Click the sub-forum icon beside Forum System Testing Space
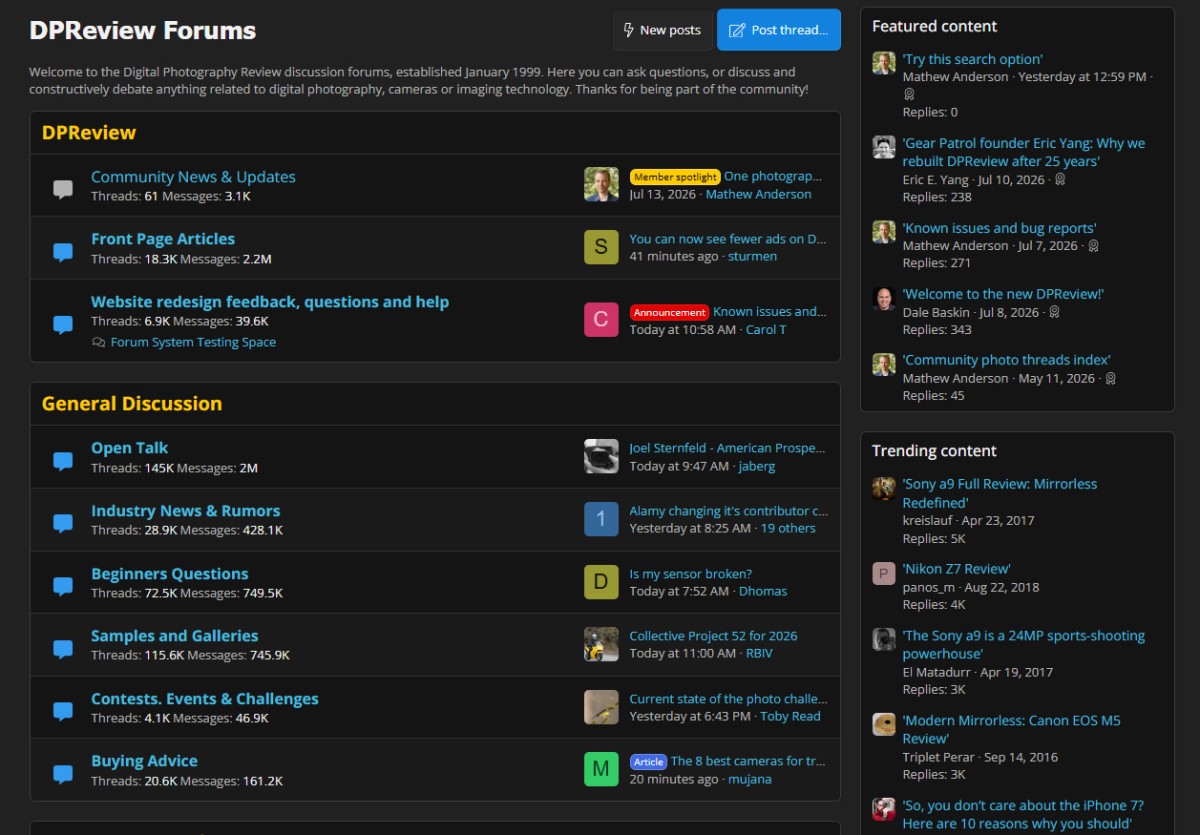Screen dimensions: 1200x835 pyautogui.click(x=98, y=342)
